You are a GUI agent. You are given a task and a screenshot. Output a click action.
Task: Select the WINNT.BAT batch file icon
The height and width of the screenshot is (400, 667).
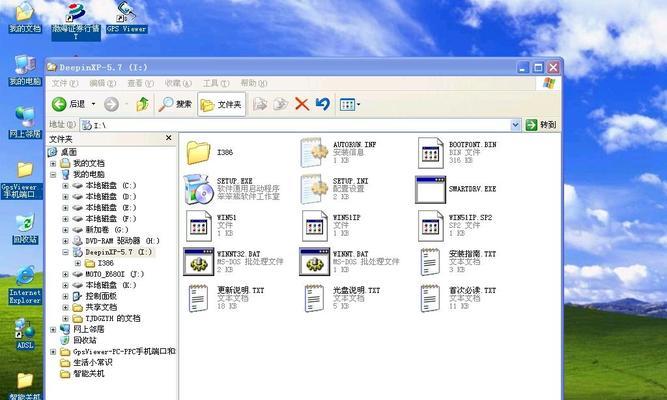pyautogui.click(x=314, y=262)
